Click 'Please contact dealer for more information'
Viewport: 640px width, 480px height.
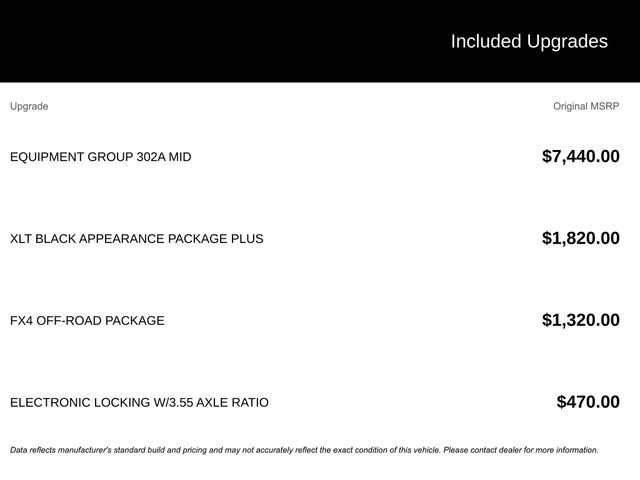pyautogui.click(x=520, y=450)
